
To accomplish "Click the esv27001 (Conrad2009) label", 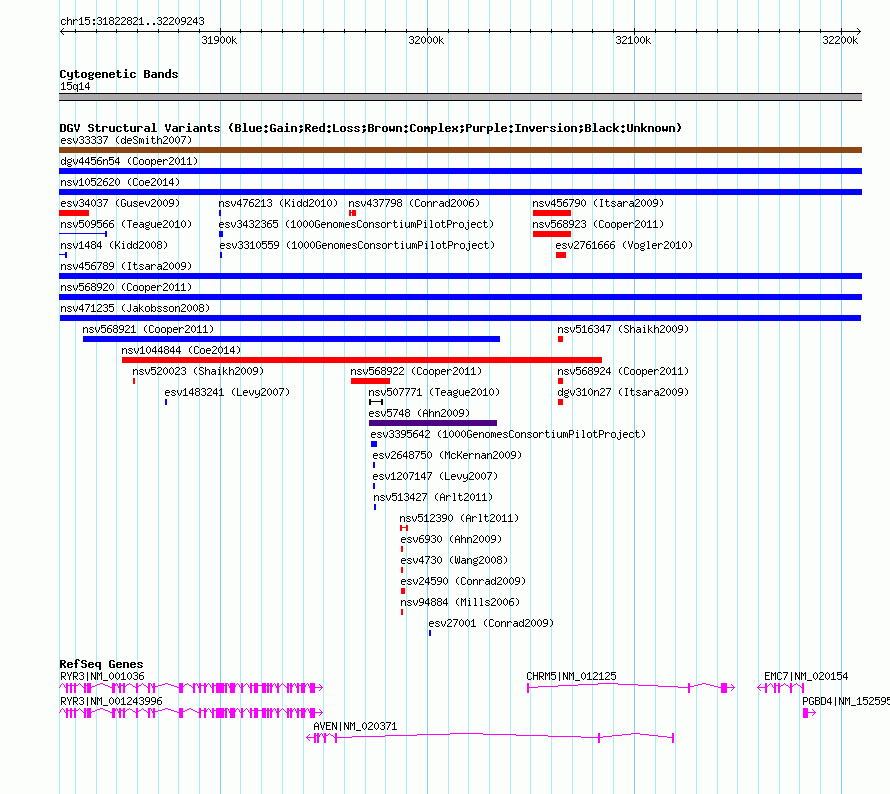I will (x=491, y=623).
